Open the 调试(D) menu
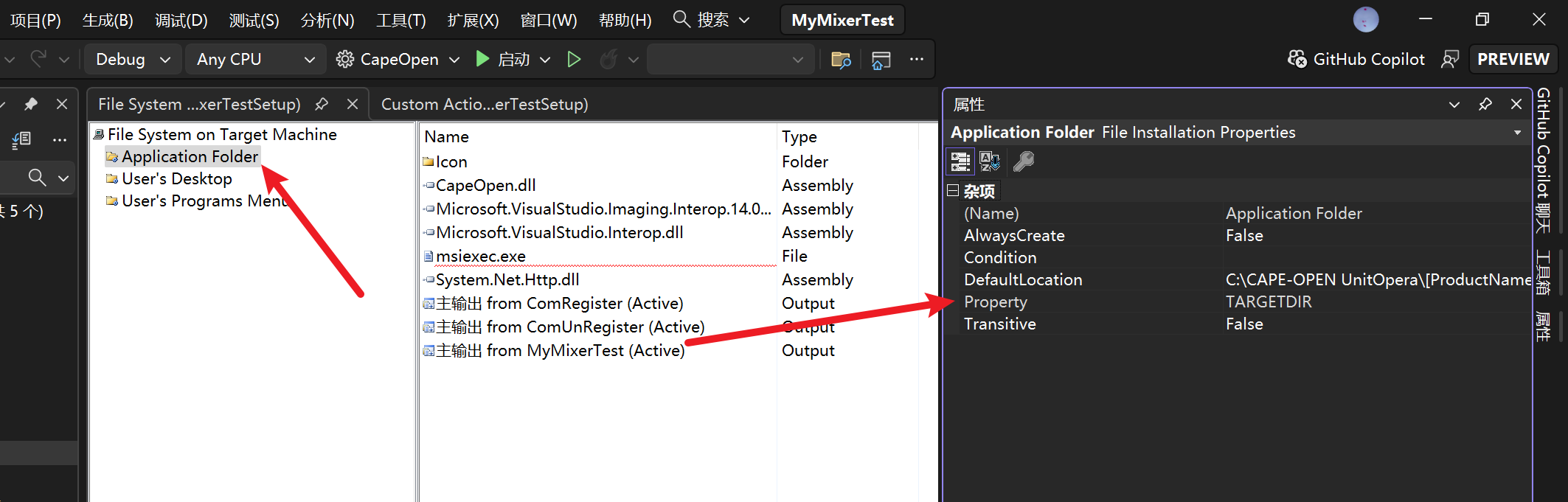 [x=181, y=20]
